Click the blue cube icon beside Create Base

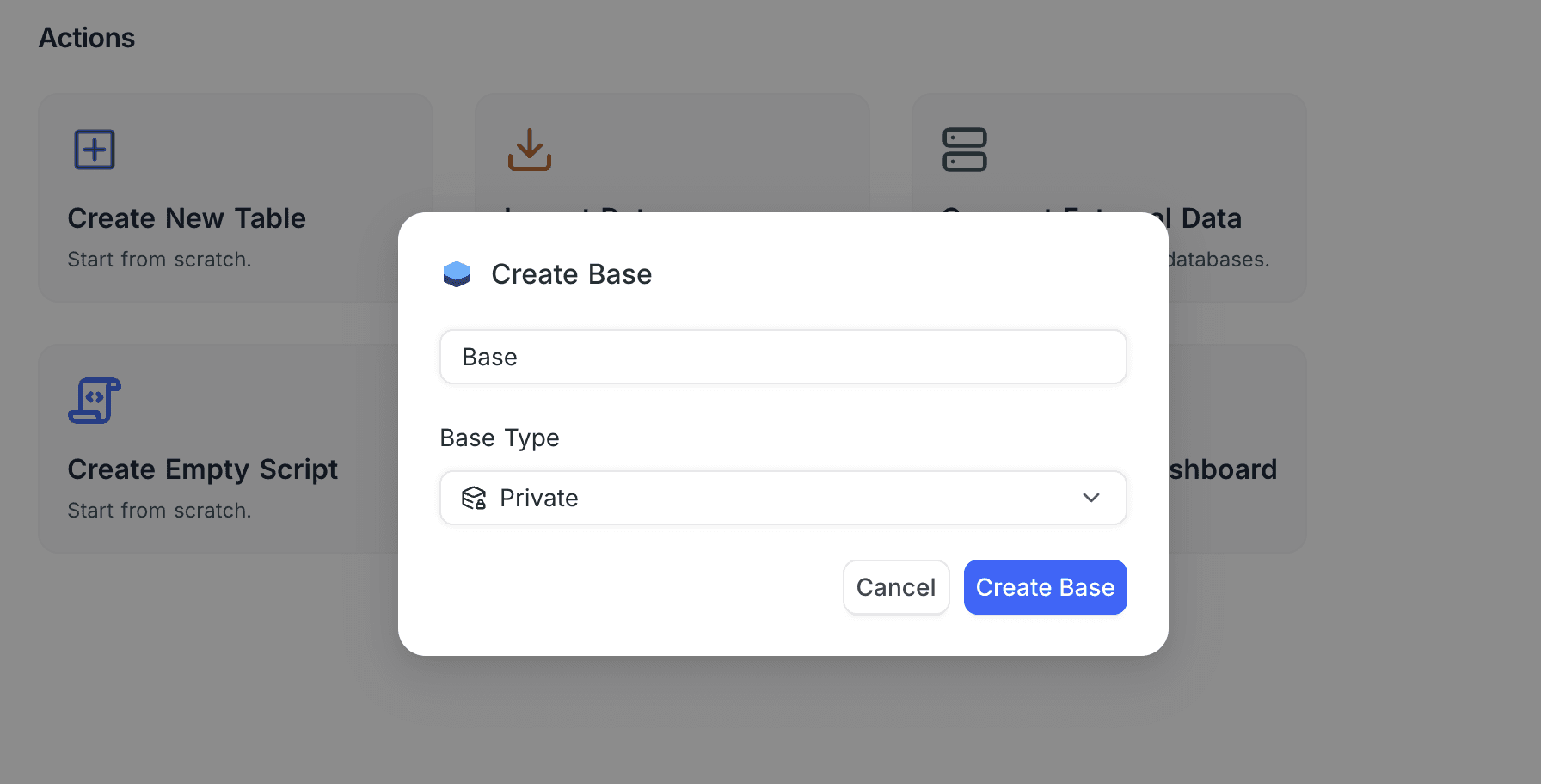pos(457,273)
